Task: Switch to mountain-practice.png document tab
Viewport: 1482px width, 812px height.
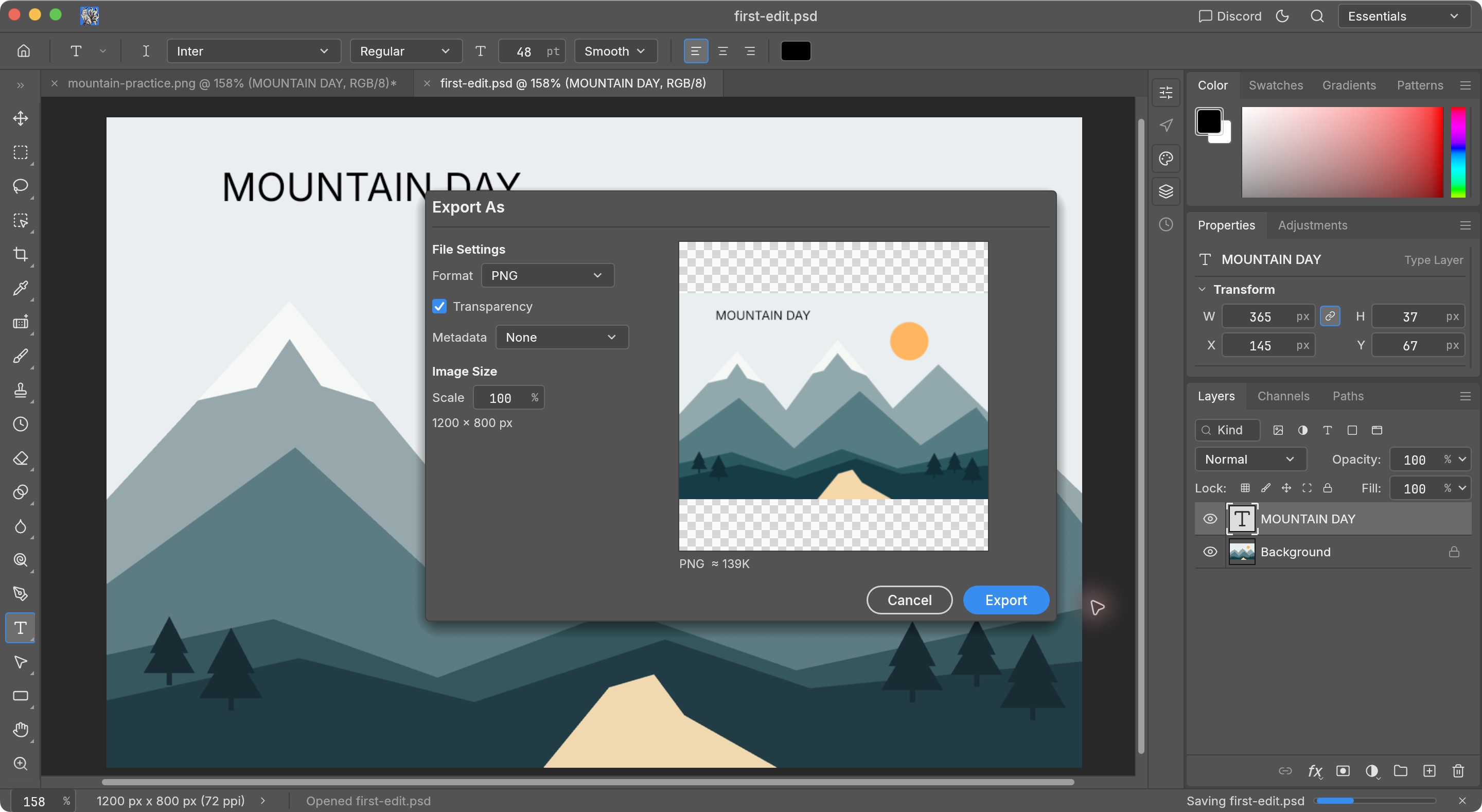Action: pos(232,83)
